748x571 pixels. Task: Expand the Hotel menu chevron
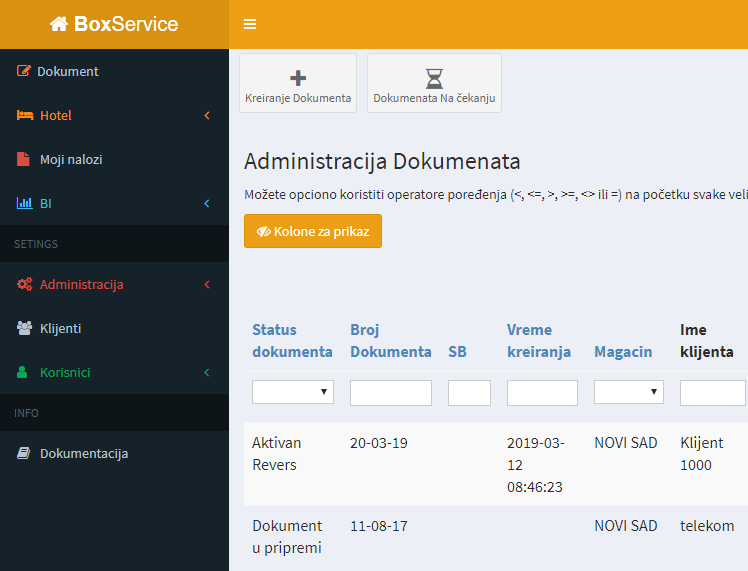(207, 115)
